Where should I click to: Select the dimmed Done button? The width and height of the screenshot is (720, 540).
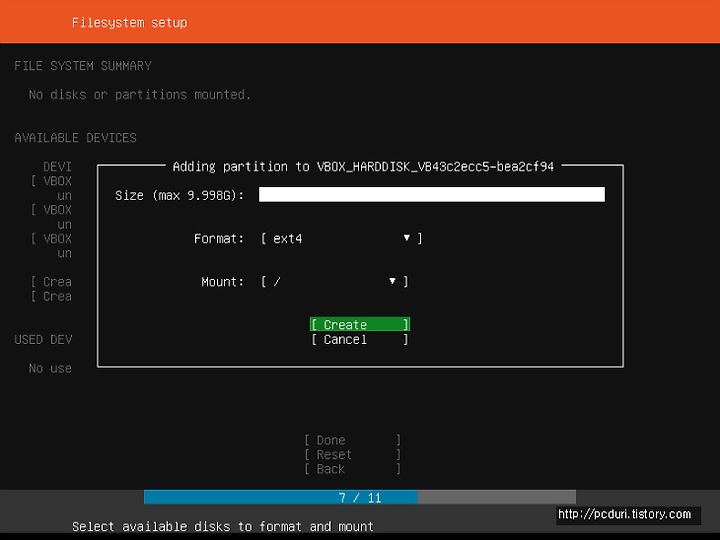click(352, 440)
